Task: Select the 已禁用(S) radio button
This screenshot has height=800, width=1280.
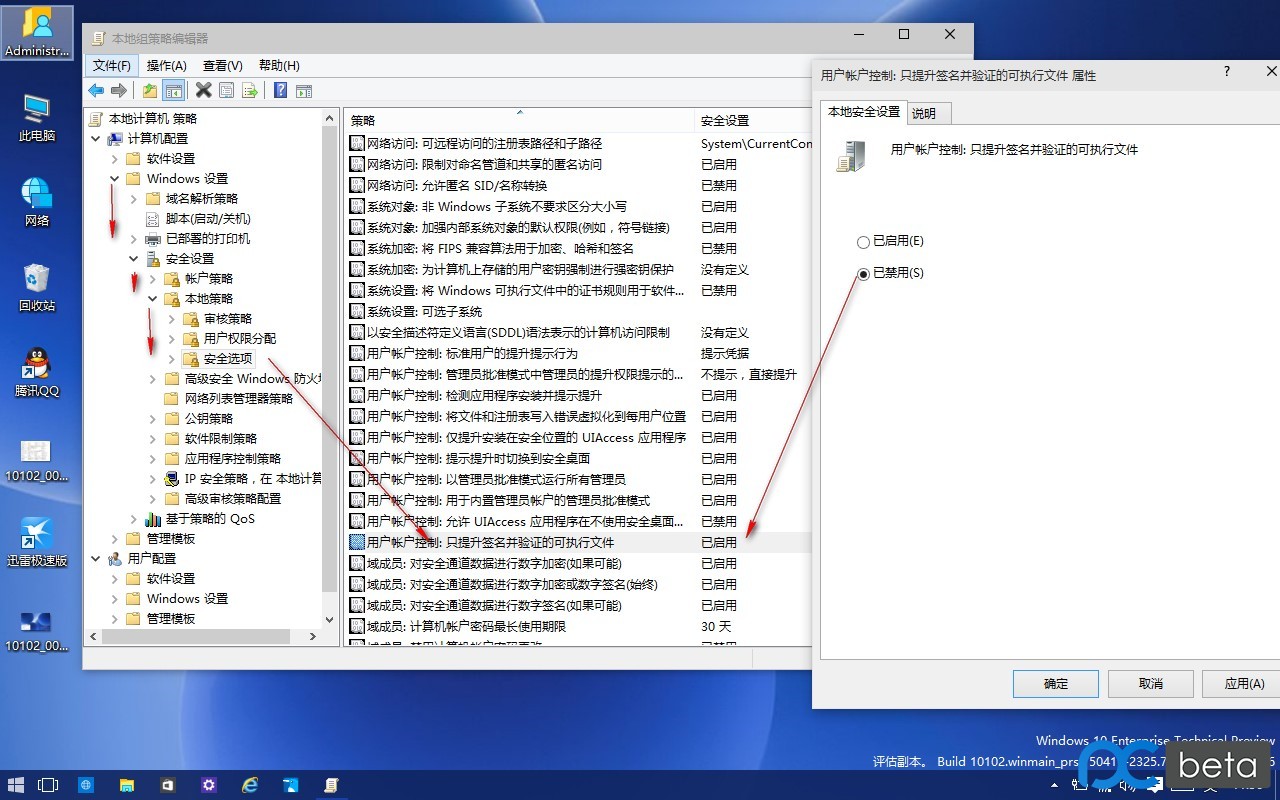Action: pos(863,273)
